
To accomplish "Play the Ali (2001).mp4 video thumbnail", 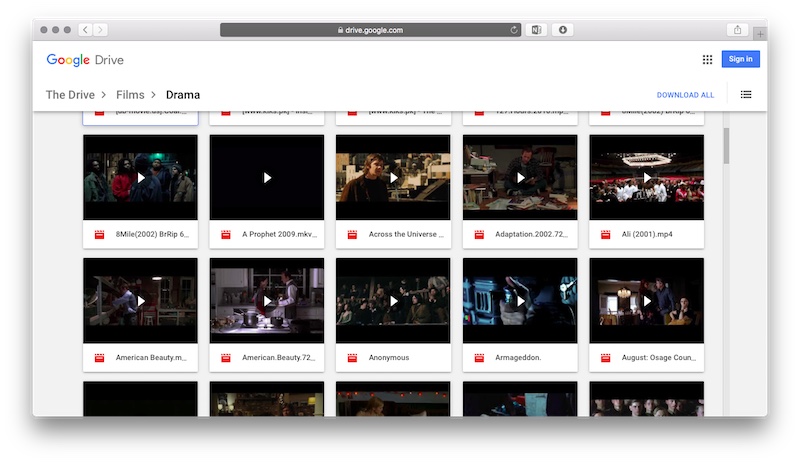I will 646,177.
